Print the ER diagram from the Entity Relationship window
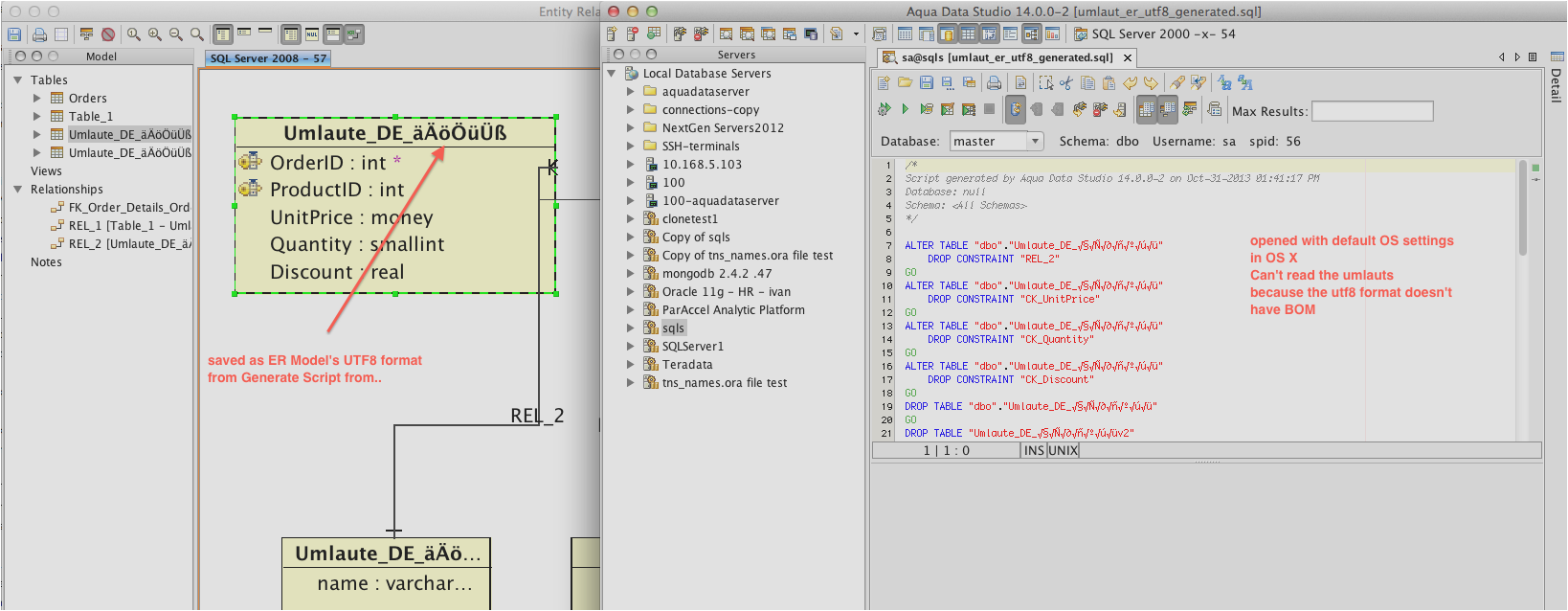The width and height of the screenshot is (1568, 611). [x=39, y=34]
